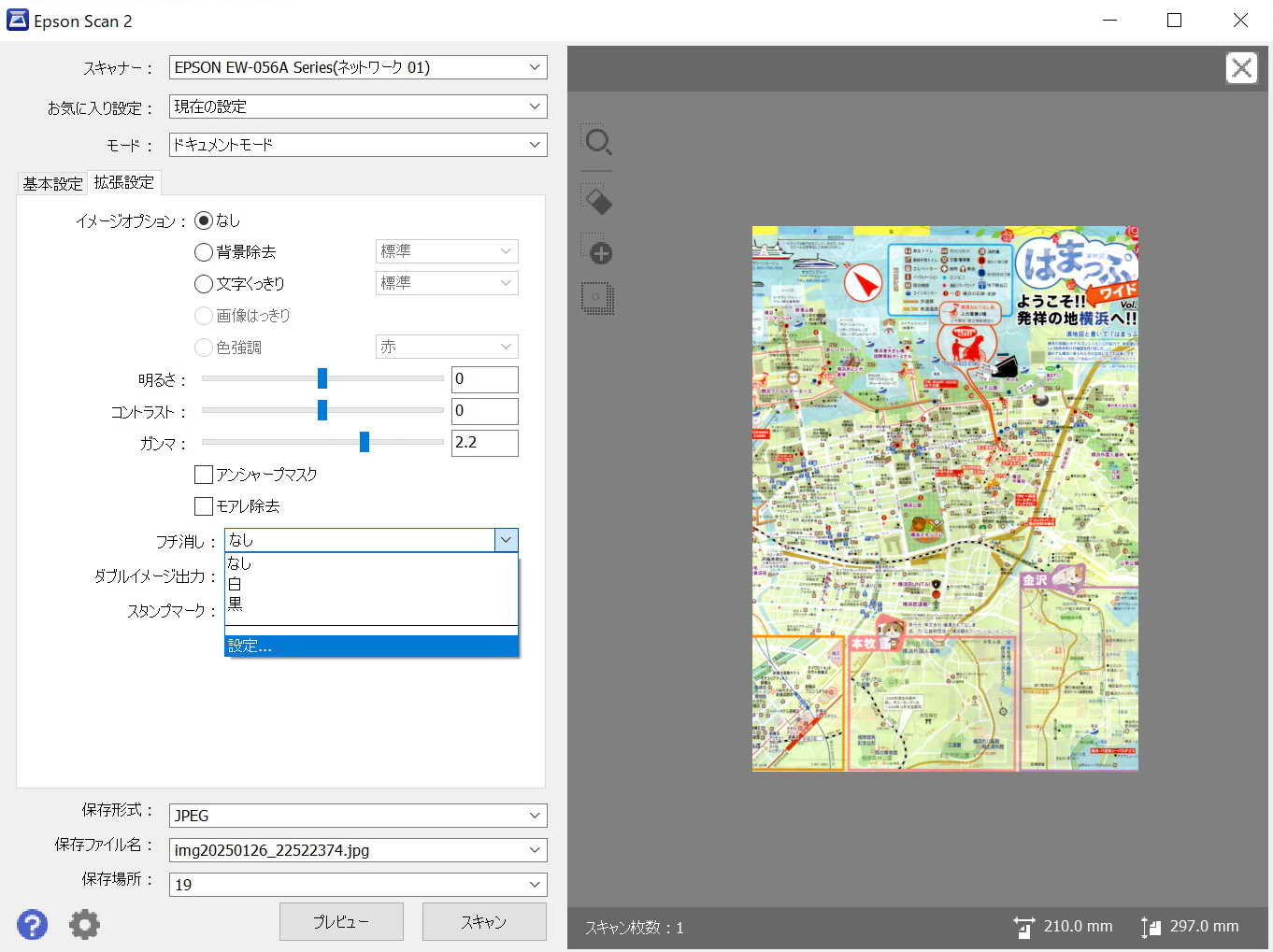Choose 設定... in the フチ消し list

pos(370,646)
